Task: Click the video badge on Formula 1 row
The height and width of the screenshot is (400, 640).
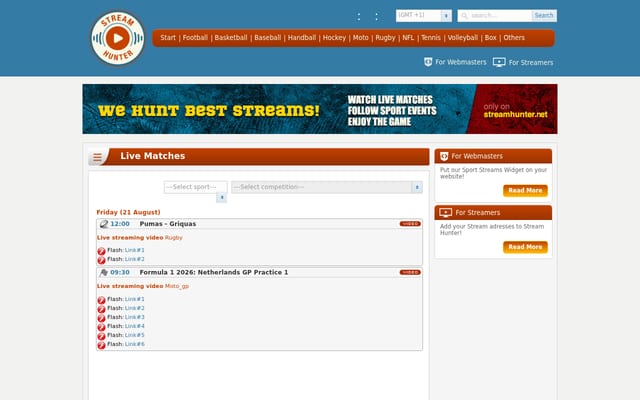Action: (x=410, y=272)
